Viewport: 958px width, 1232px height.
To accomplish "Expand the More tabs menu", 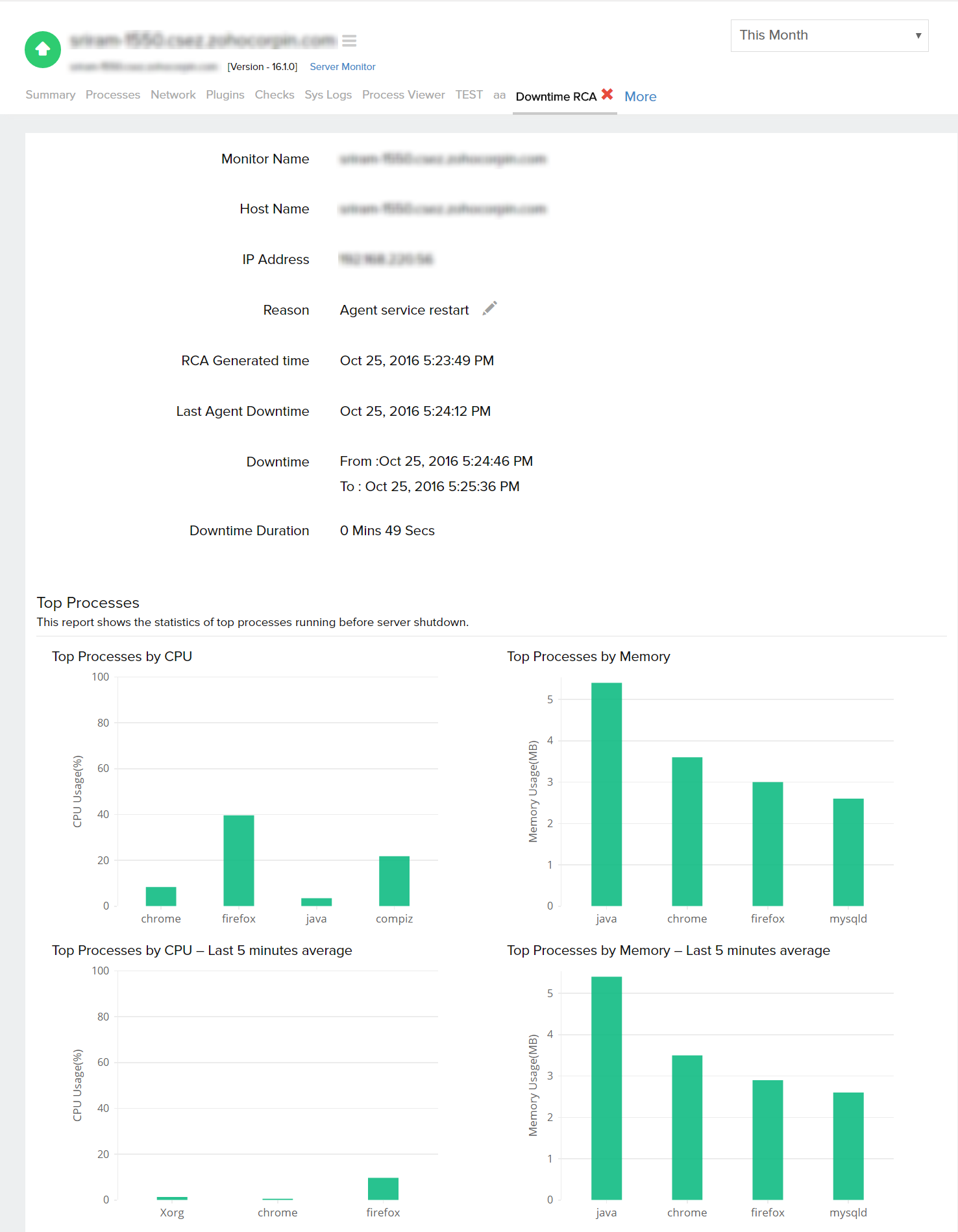I will point(640,97).
